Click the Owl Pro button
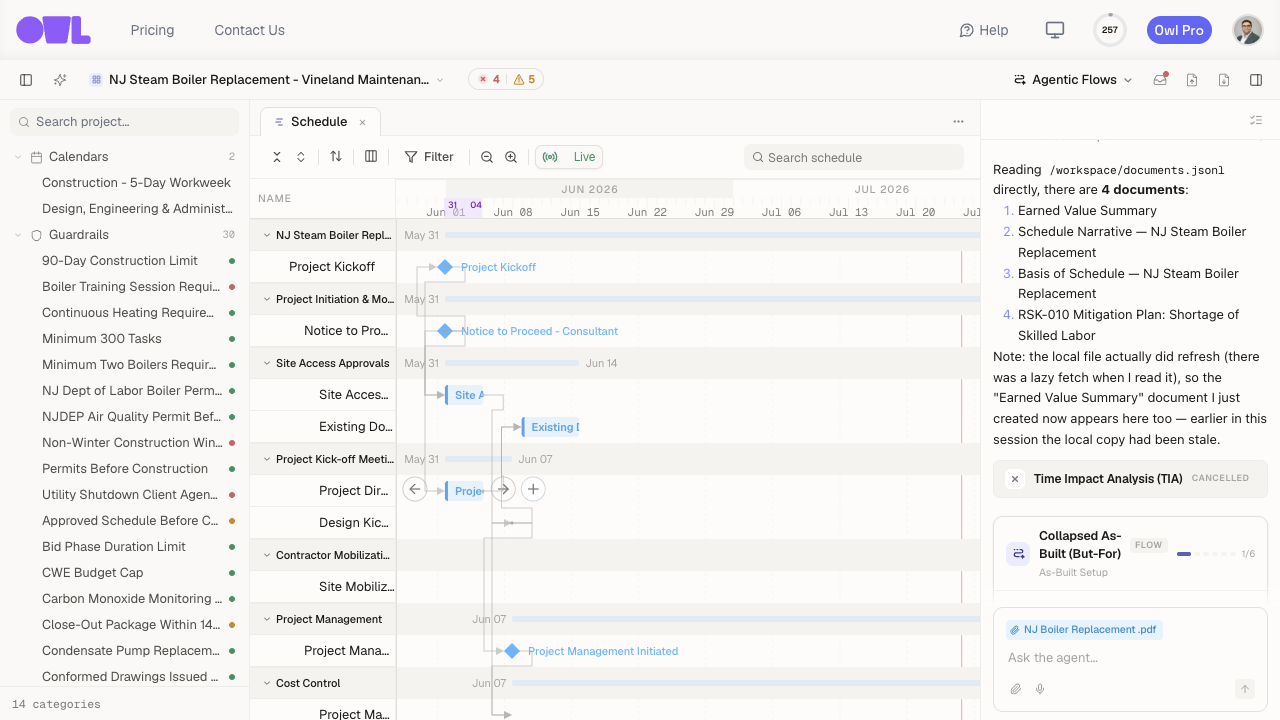This screenshot has height=720, width=1280. tap(1179, 30)
